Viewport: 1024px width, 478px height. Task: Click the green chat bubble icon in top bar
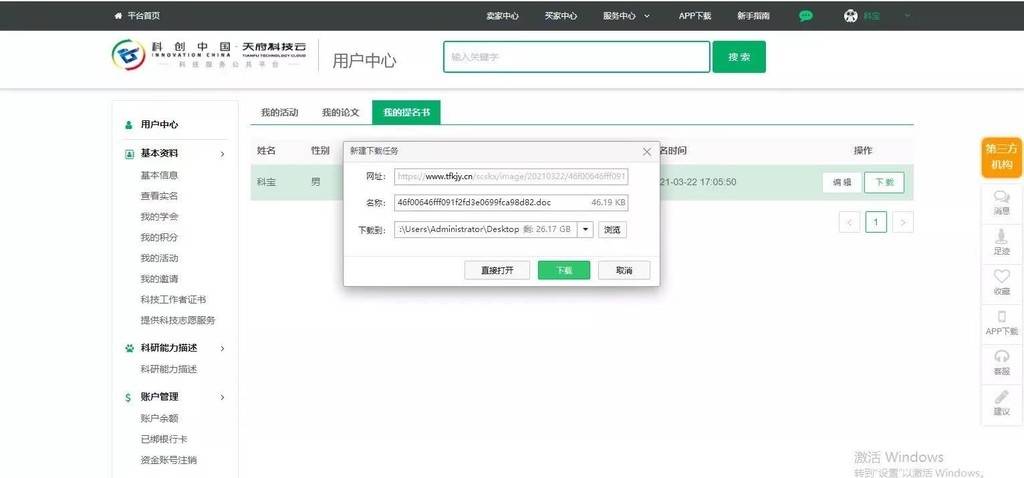click(806, 16)
